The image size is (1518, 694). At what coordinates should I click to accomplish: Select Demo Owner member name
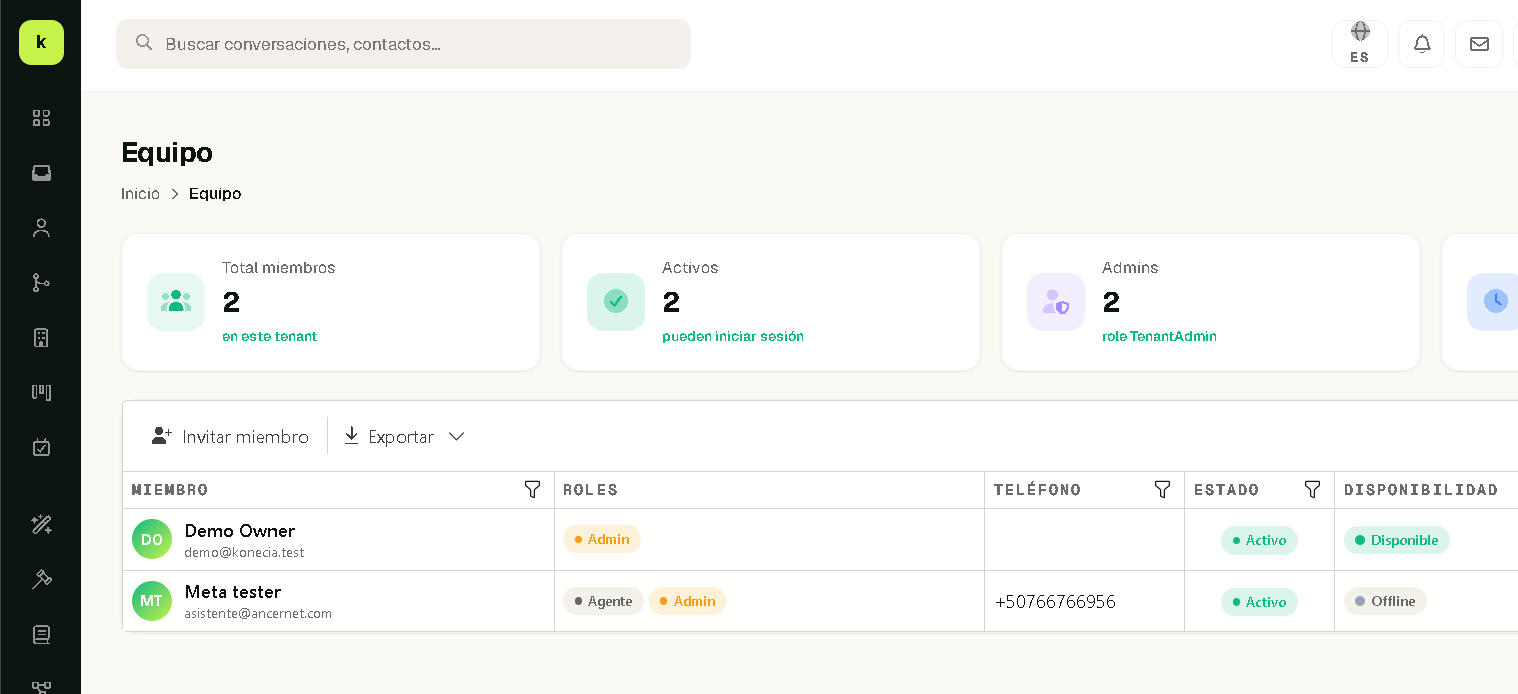[240, 531]
